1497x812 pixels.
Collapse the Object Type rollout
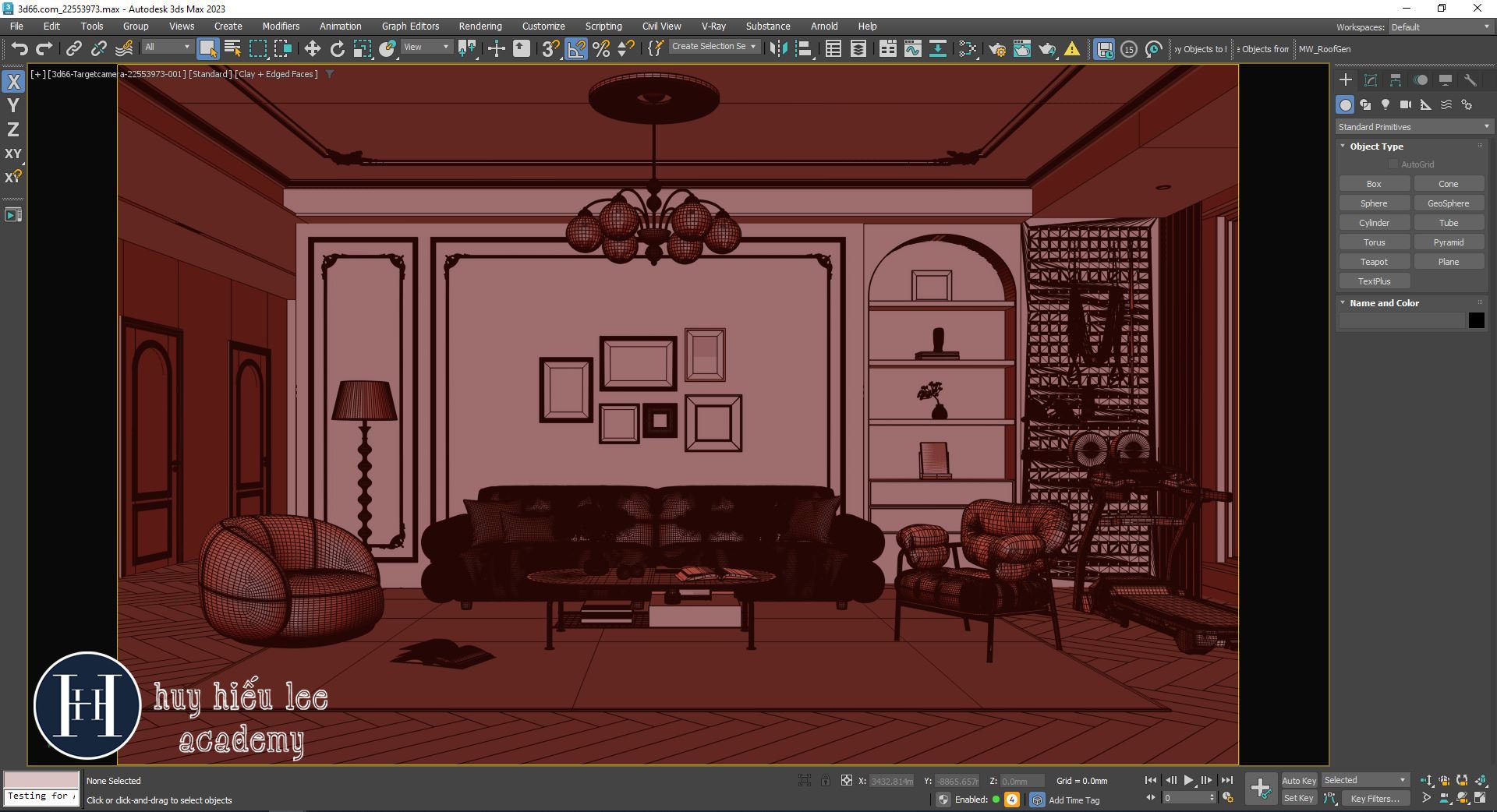point(1376,147)
